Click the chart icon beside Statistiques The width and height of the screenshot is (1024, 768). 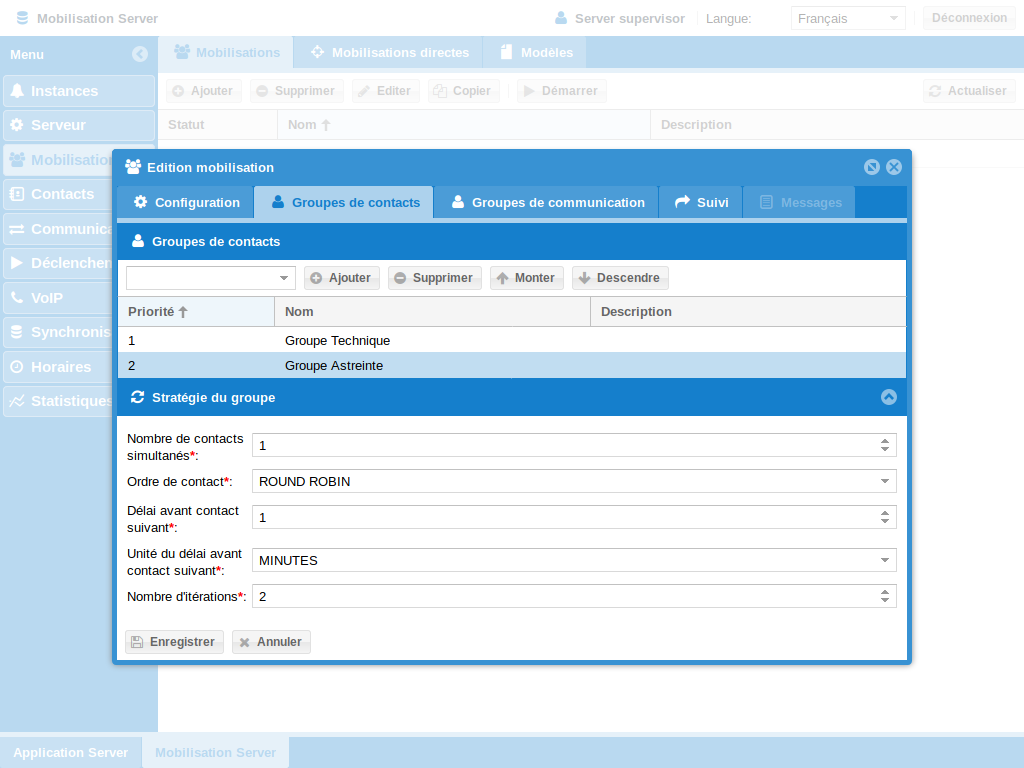[17, 401]
